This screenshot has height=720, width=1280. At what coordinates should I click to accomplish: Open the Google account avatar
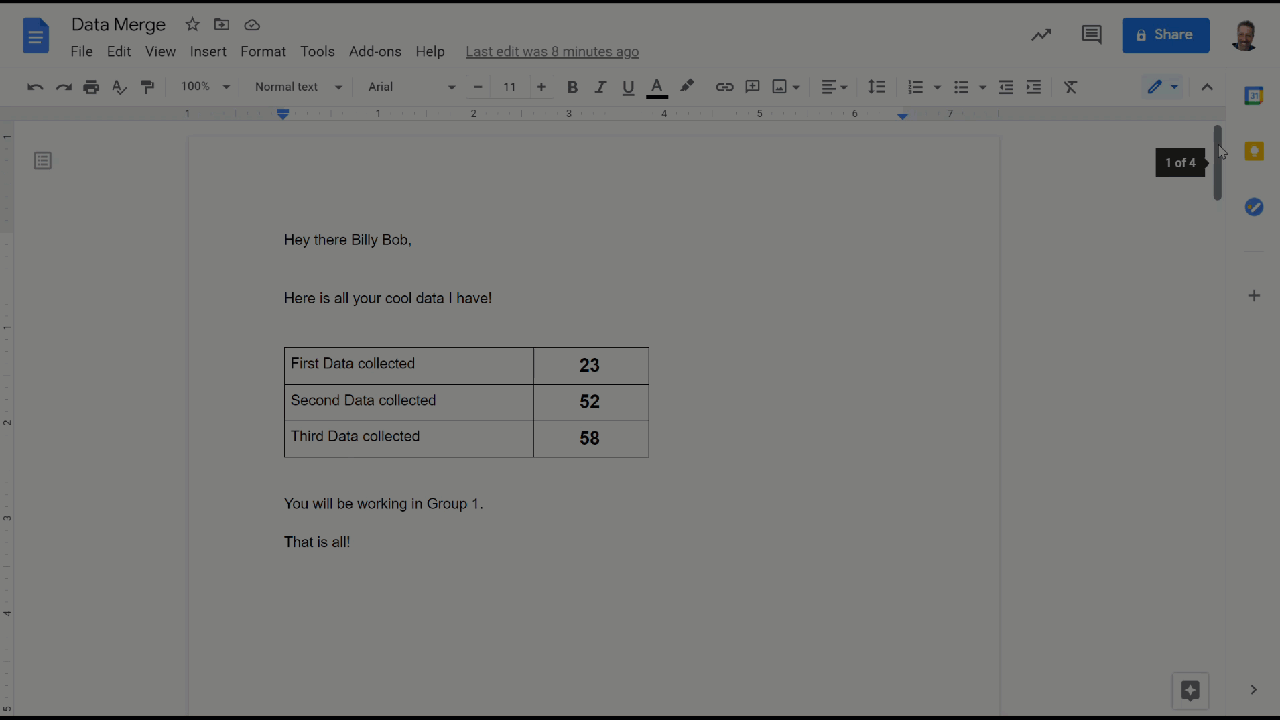click(1245, 35)
